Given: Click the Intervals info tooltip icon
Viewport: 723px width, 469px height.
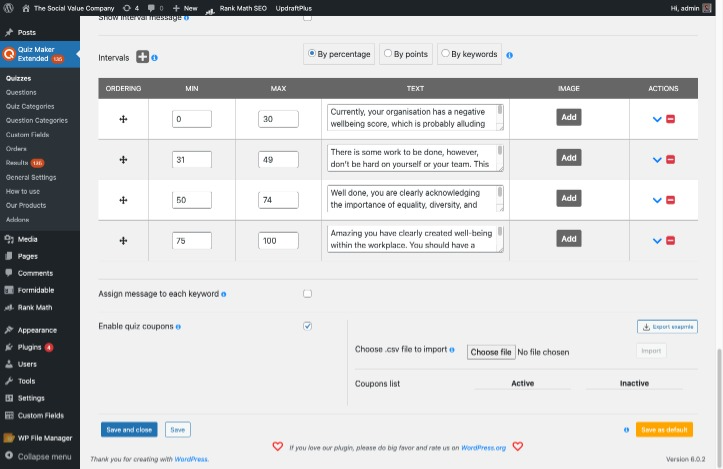Looking at the screenshot, I should [x=155, y=58].
